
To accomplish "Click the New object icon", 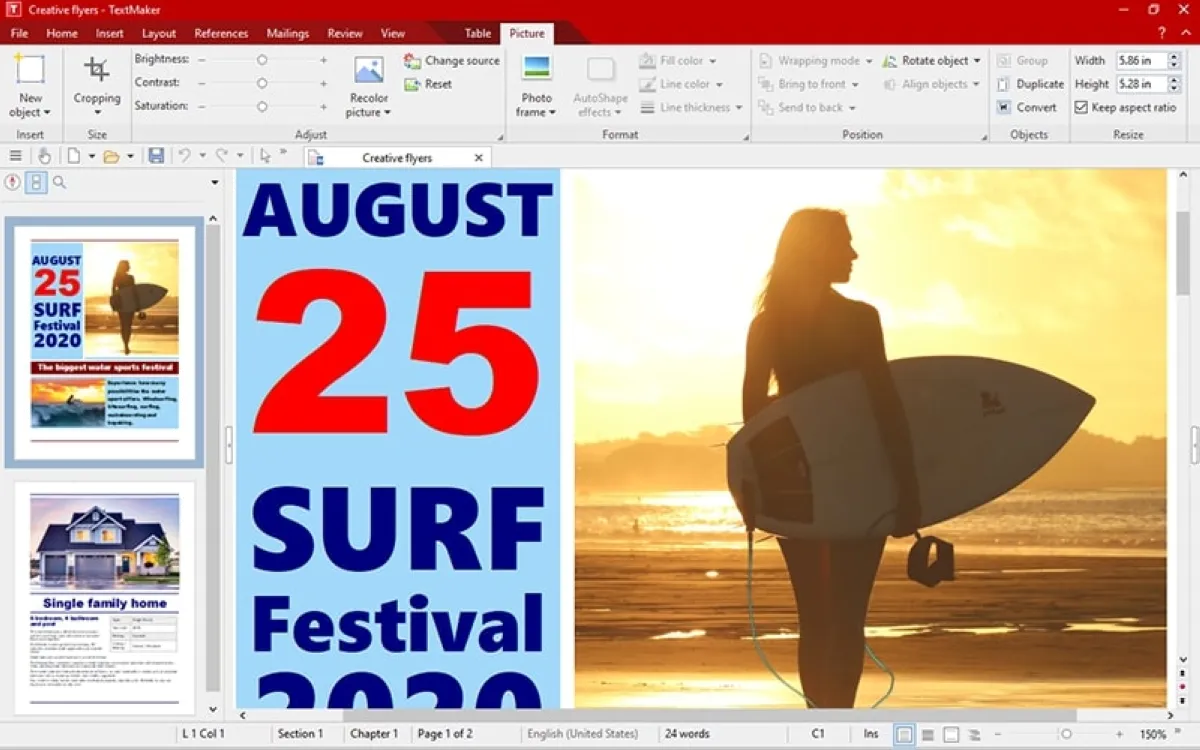I will coord(30,70).
